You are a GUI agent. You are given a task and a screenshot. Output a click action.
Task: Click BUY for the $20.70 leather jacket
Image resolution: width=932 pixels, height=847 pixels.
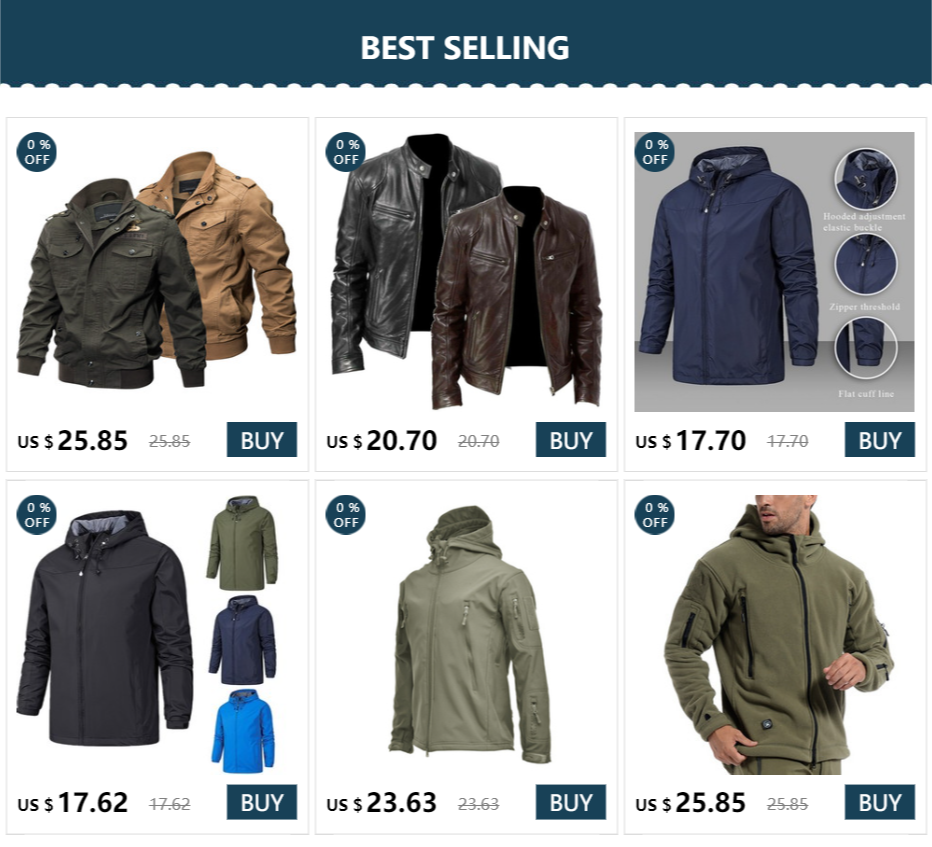[571, 439]
